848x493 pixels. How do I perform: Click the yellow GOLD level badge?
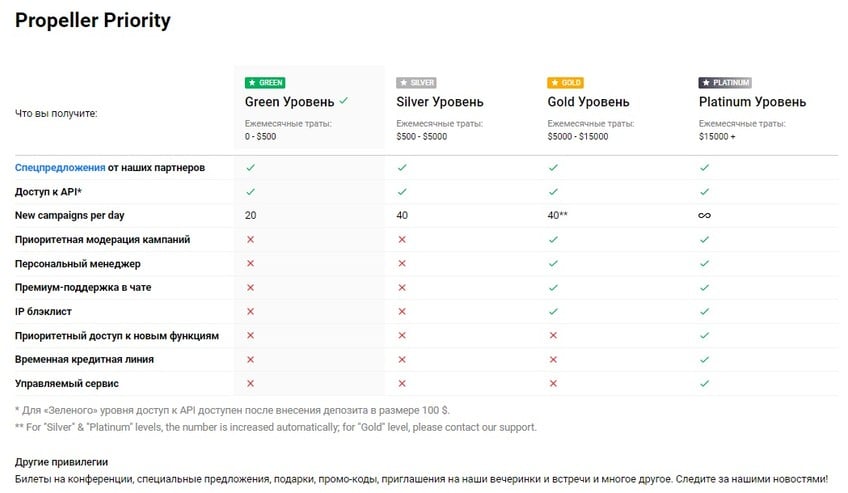pyautogui.click(x=565, y=83)
